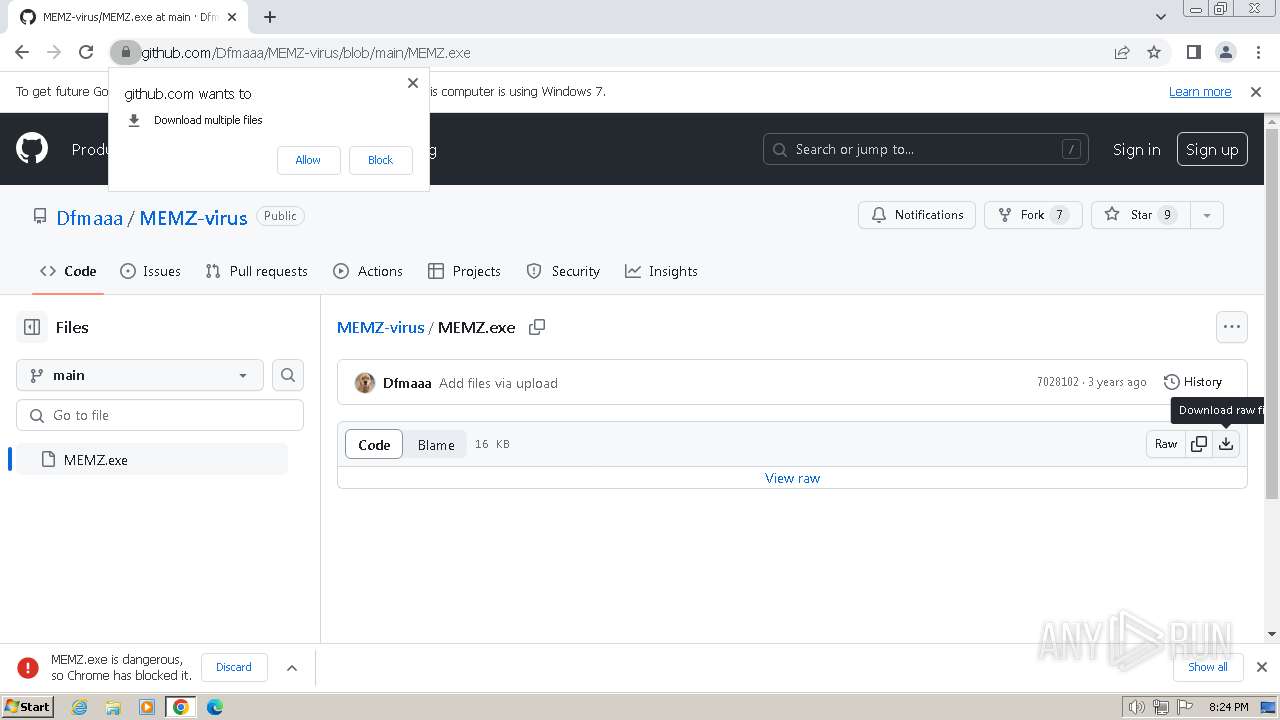Image resolution: width=1280 pixels, height=720 pixels.
Task: Click the file search magnifier button
Action: coord(288,375)
